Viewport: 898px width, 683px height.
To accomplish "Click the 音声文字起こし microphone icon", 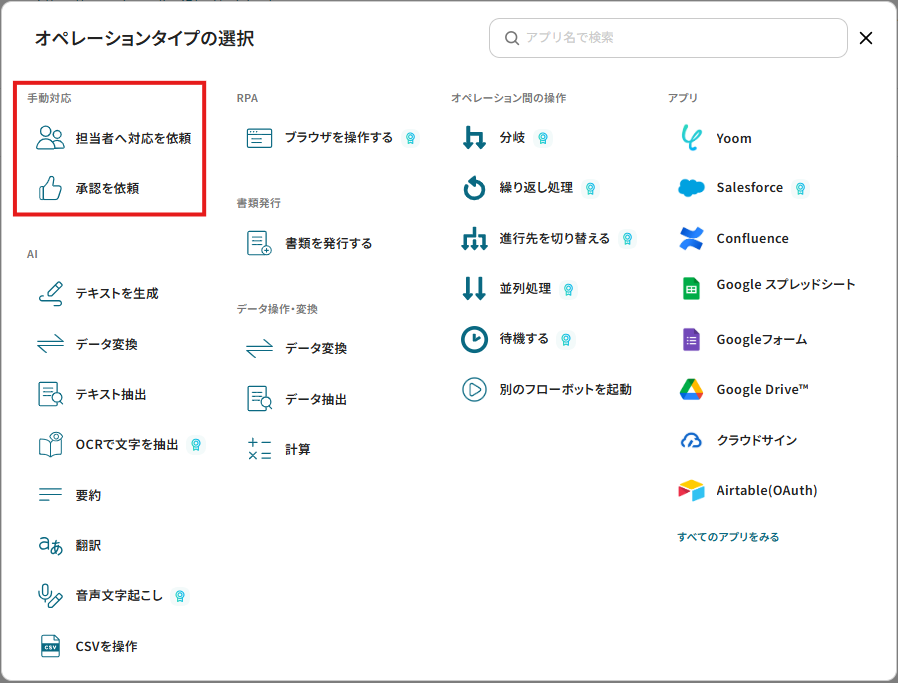I will [x=50, y=596].
